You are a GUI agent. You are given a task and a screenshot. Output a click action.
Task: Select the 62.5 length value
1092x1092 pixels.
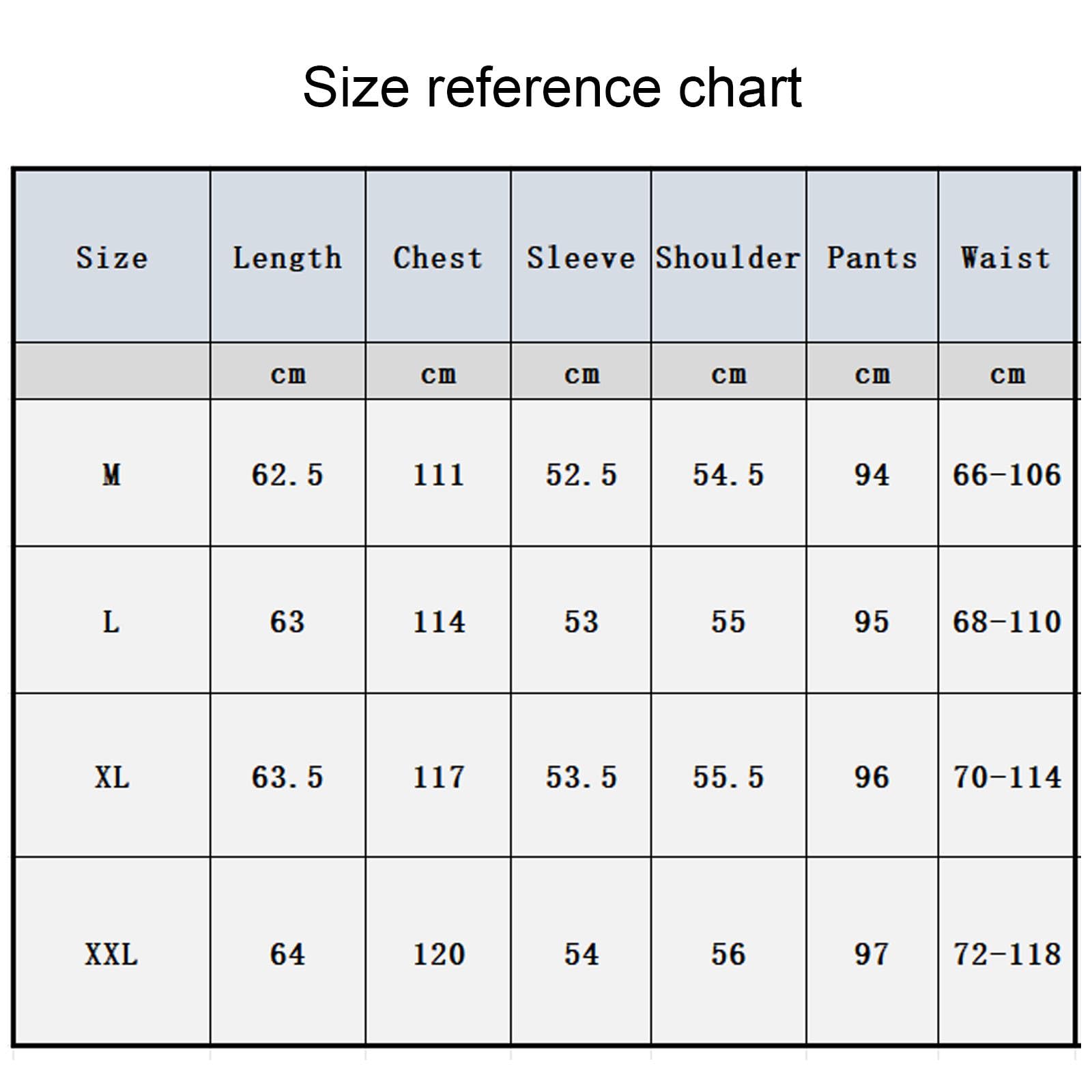click(x=287, y=474)
